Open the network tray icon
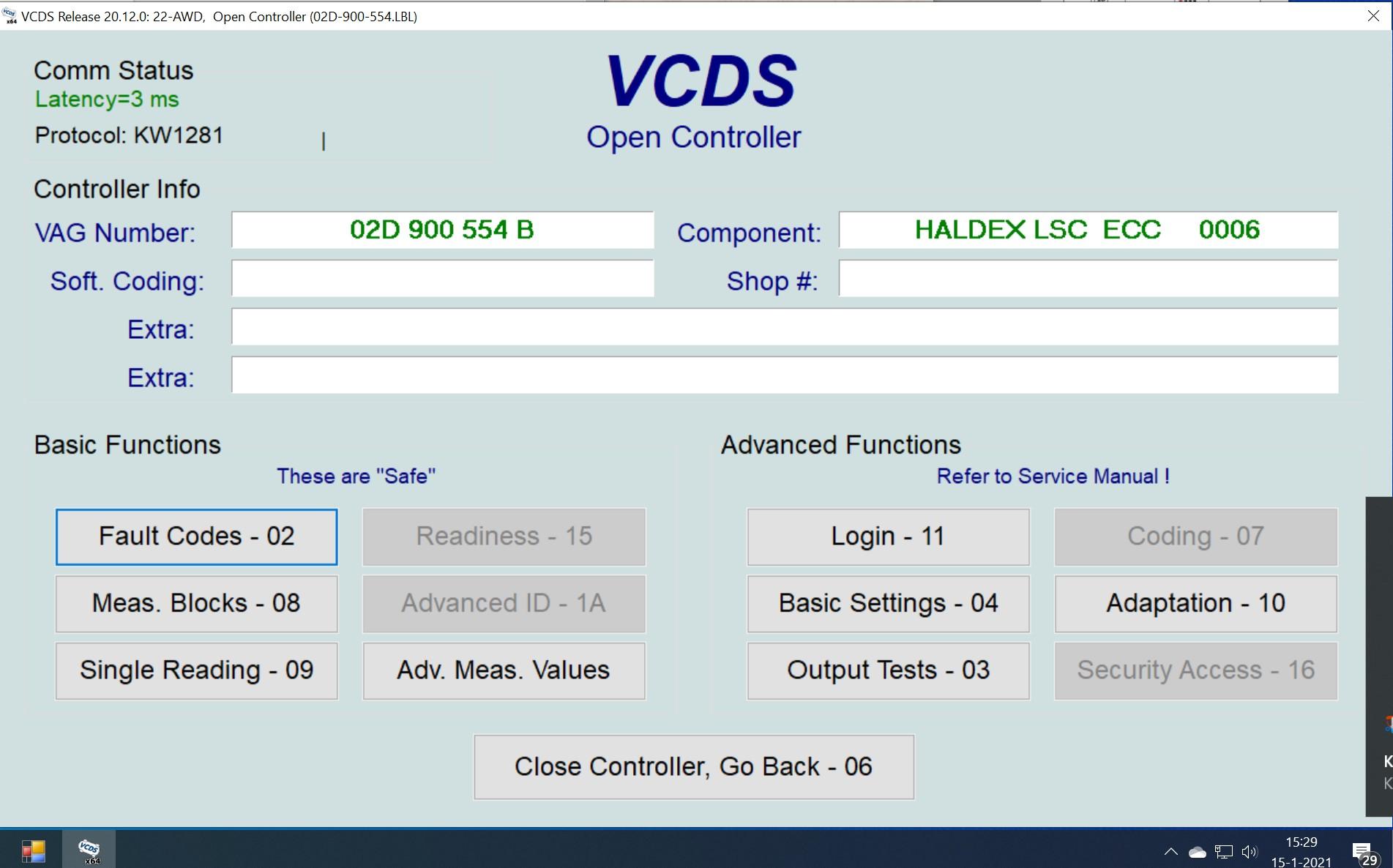Screen dimensions: 1393x868 (1223, 852)
